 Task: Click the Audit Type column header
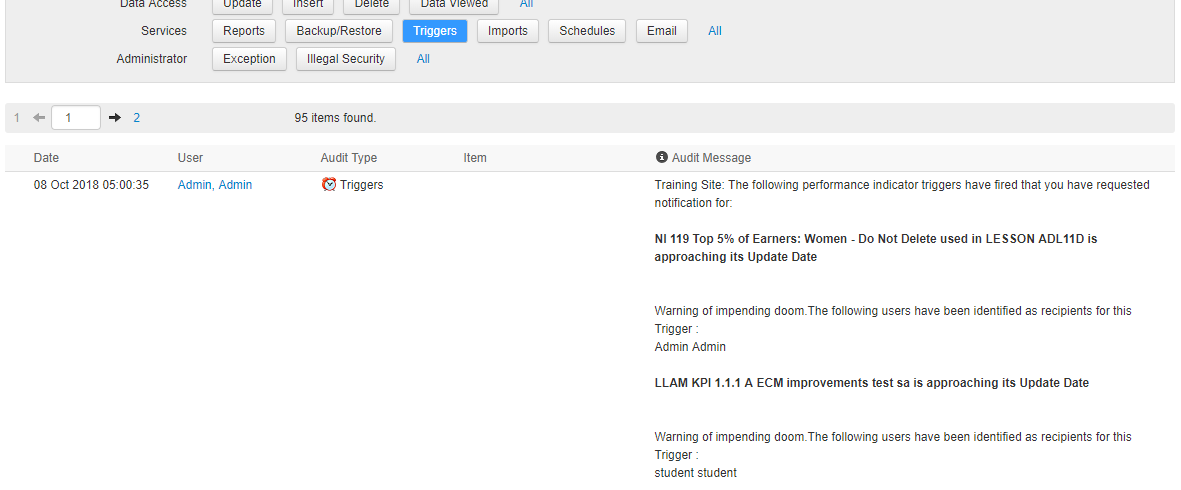[349, 158]
